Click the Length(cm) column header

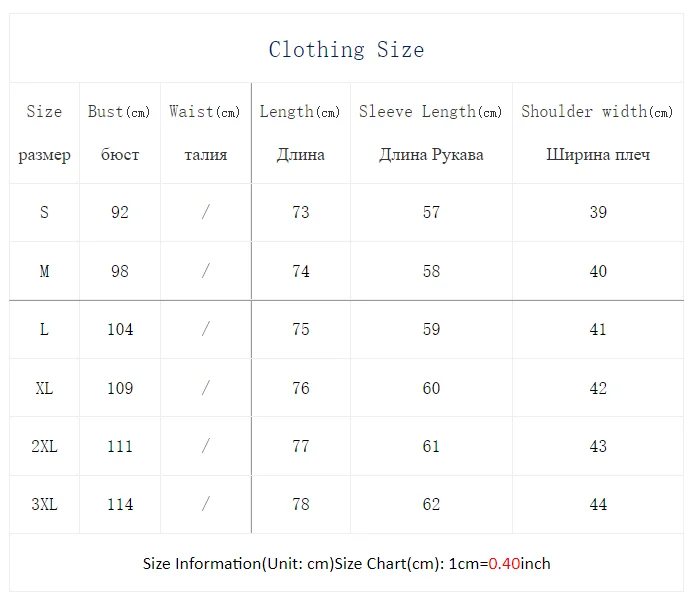[300, 112]
